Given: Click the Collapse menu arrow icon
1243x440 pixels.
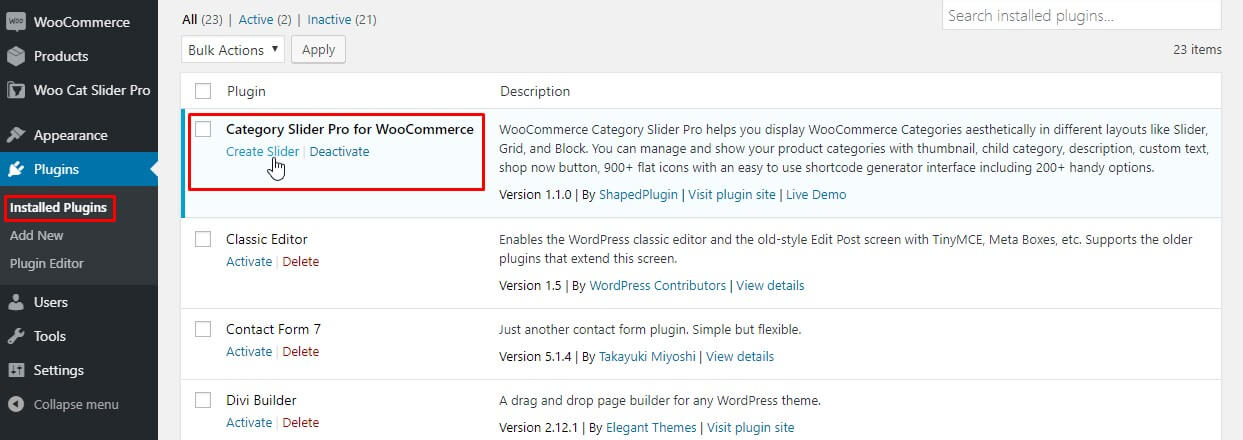Looking at the screenshot, I should (16, 405).
